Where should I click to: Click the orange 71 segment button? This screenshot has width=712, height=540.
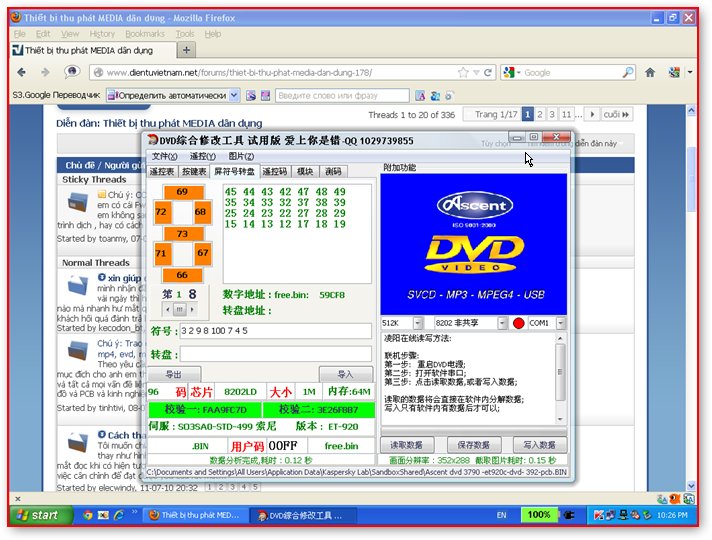(x=162, y=253)
